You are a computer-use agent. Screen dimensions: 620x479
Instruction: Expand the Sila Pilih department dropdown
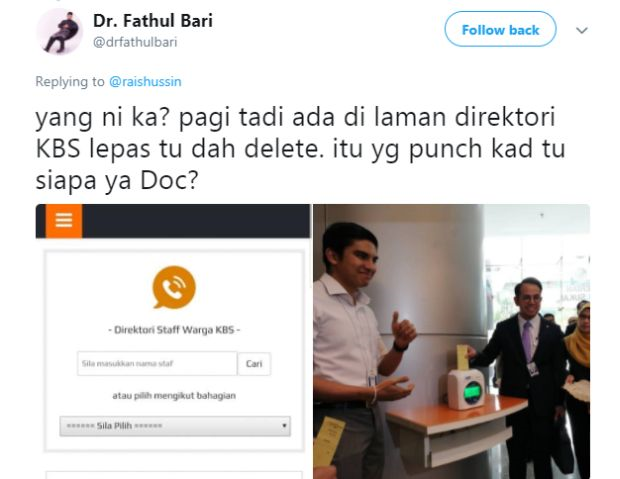[x=175, y=426]
